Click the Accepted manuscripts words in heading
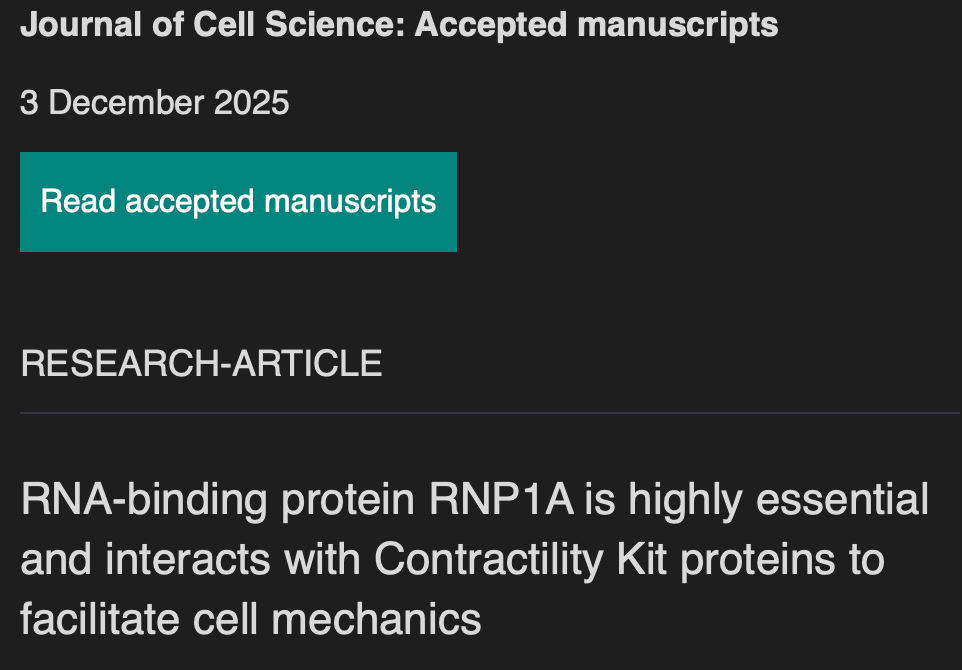The height and width of the screenshot is (670, 962). tap(596, 24)
